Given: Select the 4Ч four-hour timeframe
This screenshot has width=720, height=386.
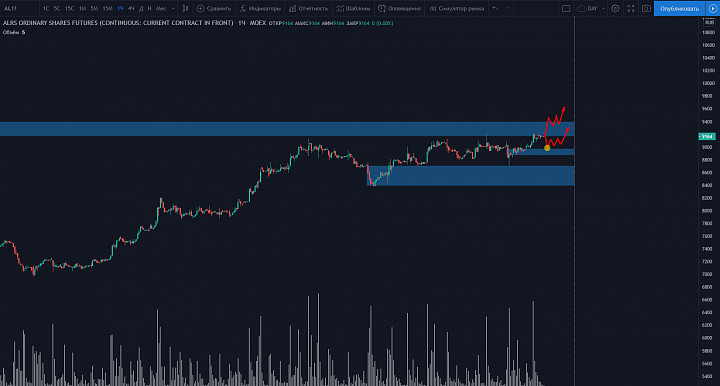Looking at the screenshot, I should (131, 8).
